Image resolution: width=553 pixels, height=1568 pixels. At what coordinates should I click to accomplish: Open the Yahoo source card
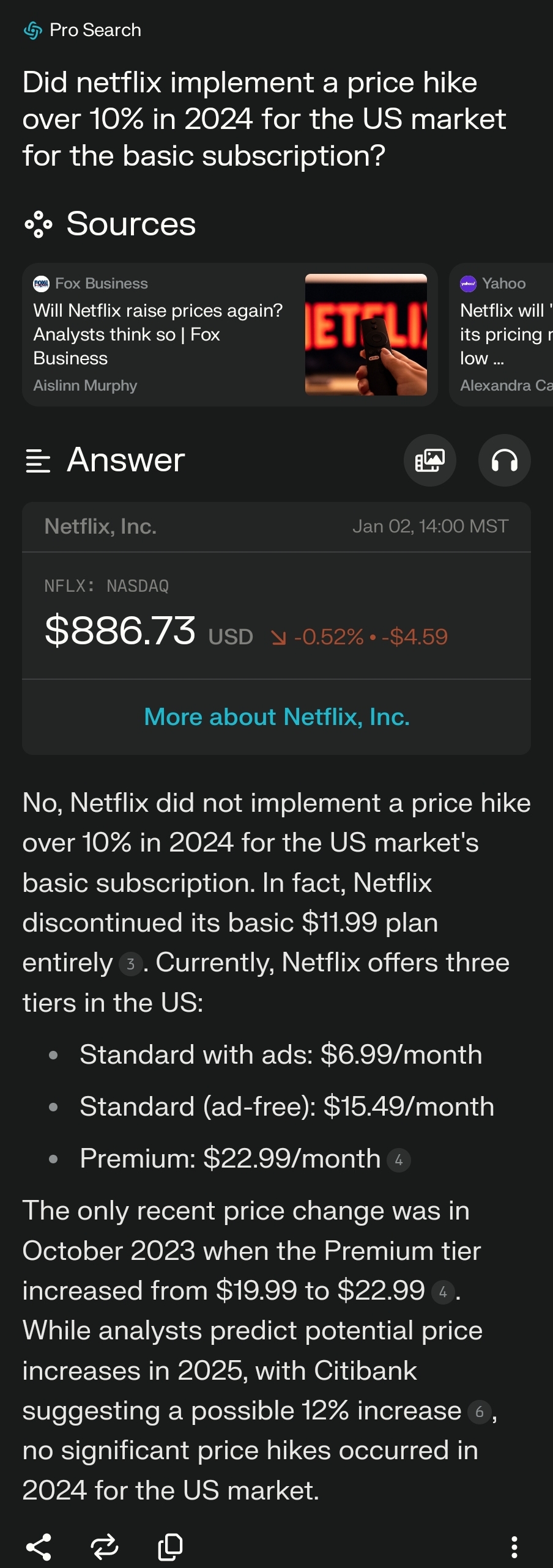[x=501, y=334]
